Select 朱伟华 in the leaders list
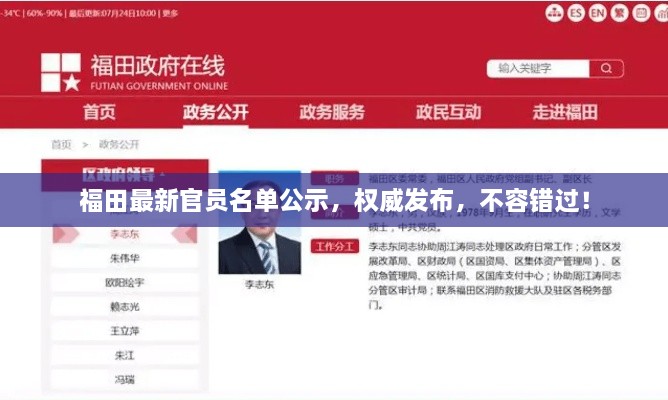This screenshot has height=400, width=668. [x=125, y=258]
